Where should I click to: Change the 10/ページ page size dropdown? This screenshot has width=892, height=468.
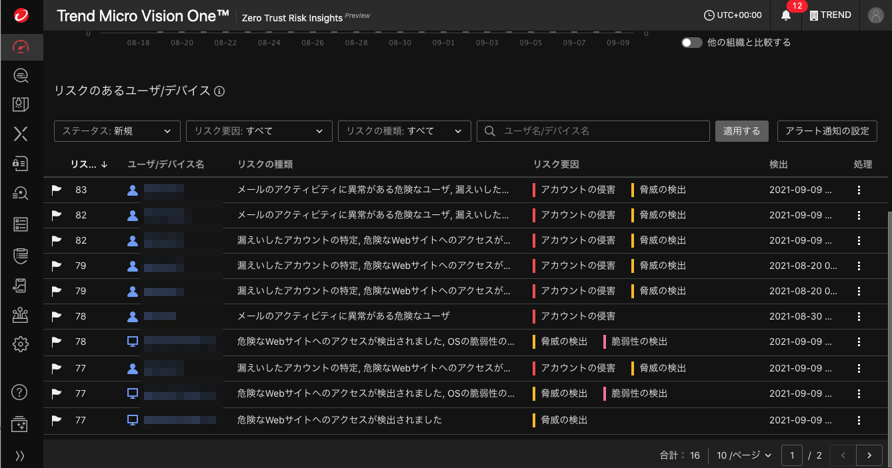coord(744,455)
